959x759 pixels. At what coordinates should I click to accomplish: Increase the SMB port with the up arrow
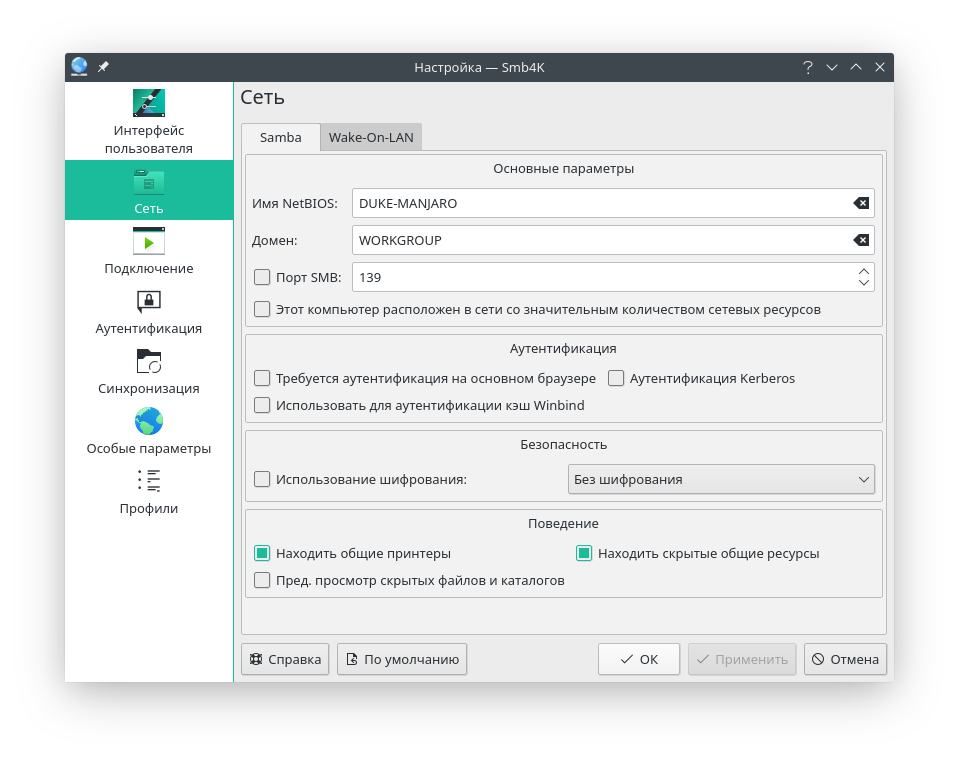click(x=864, y=271)
